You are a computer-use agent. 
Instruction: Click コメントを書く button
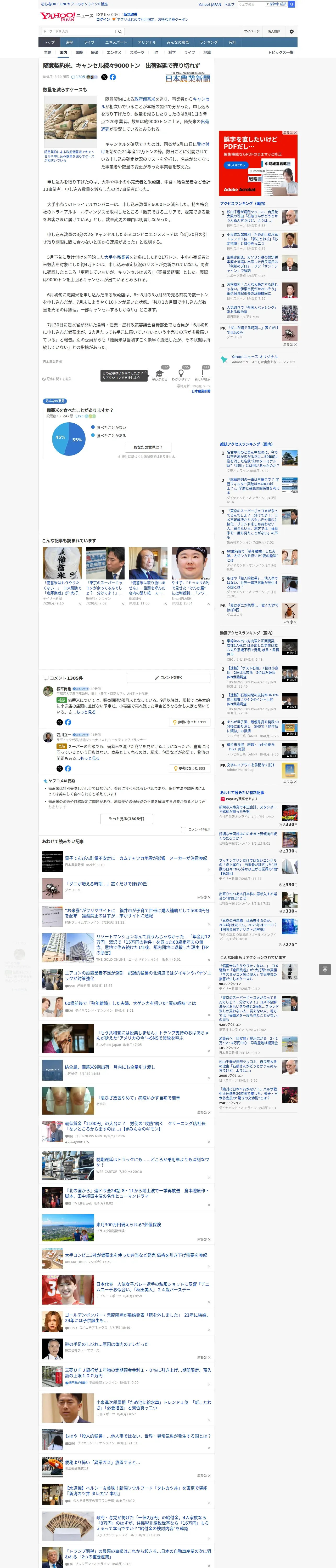click(x=168, y=677)
